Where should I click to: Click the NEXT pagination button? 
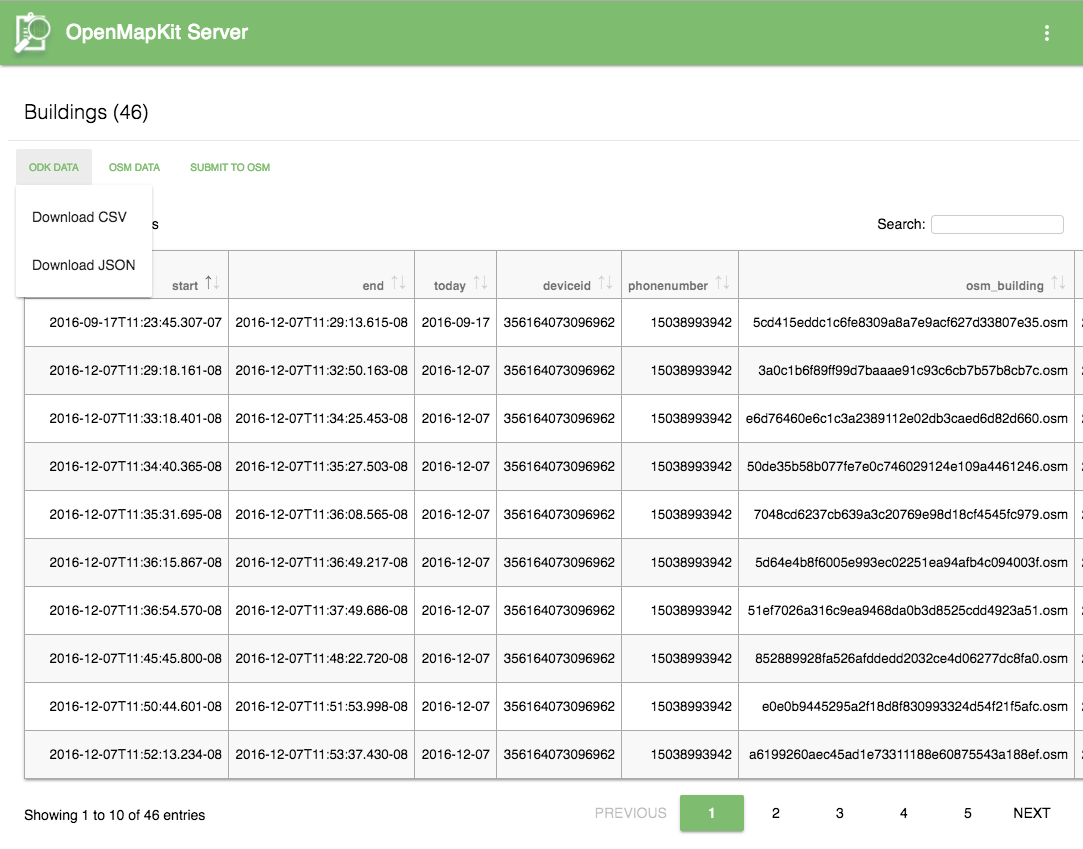coord(1031,813)
